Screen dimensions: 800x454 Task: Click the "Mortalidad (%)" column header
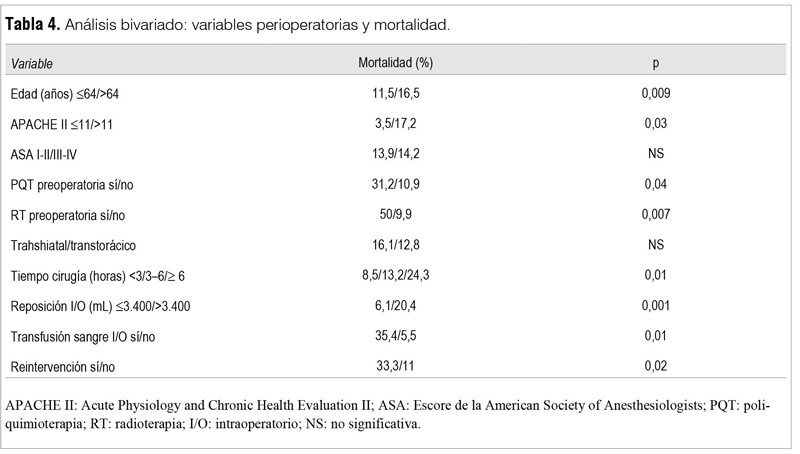[x=395, y=63]
